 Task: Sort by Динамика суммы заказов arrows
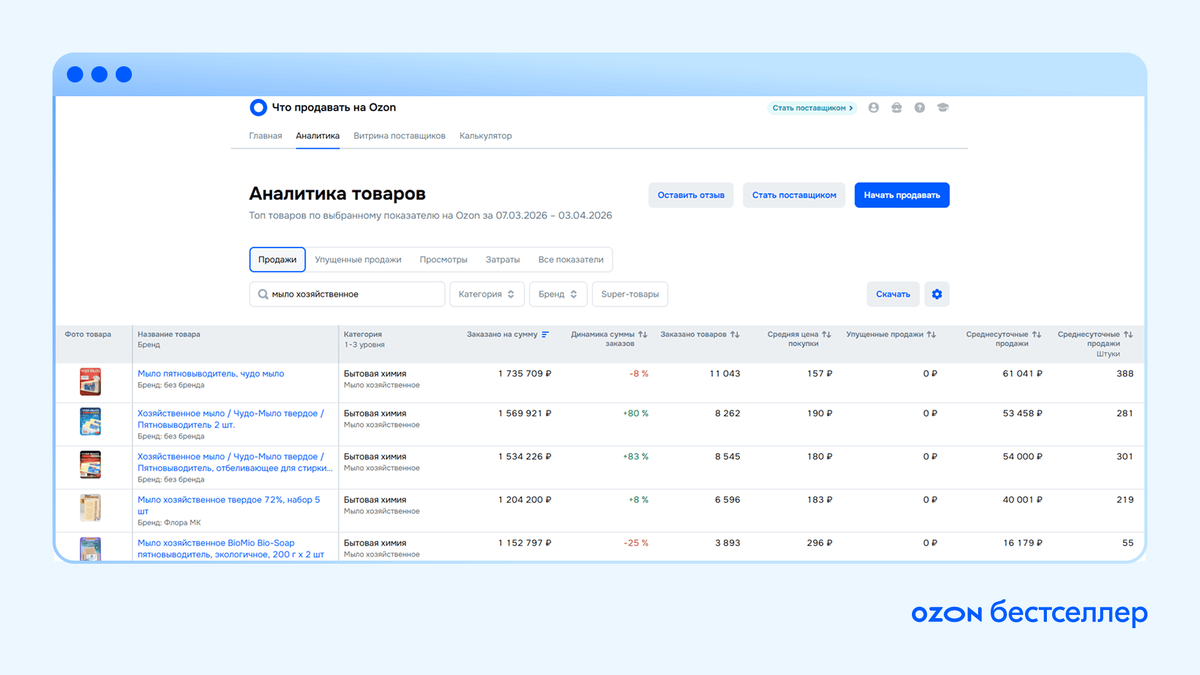[643, 334]
